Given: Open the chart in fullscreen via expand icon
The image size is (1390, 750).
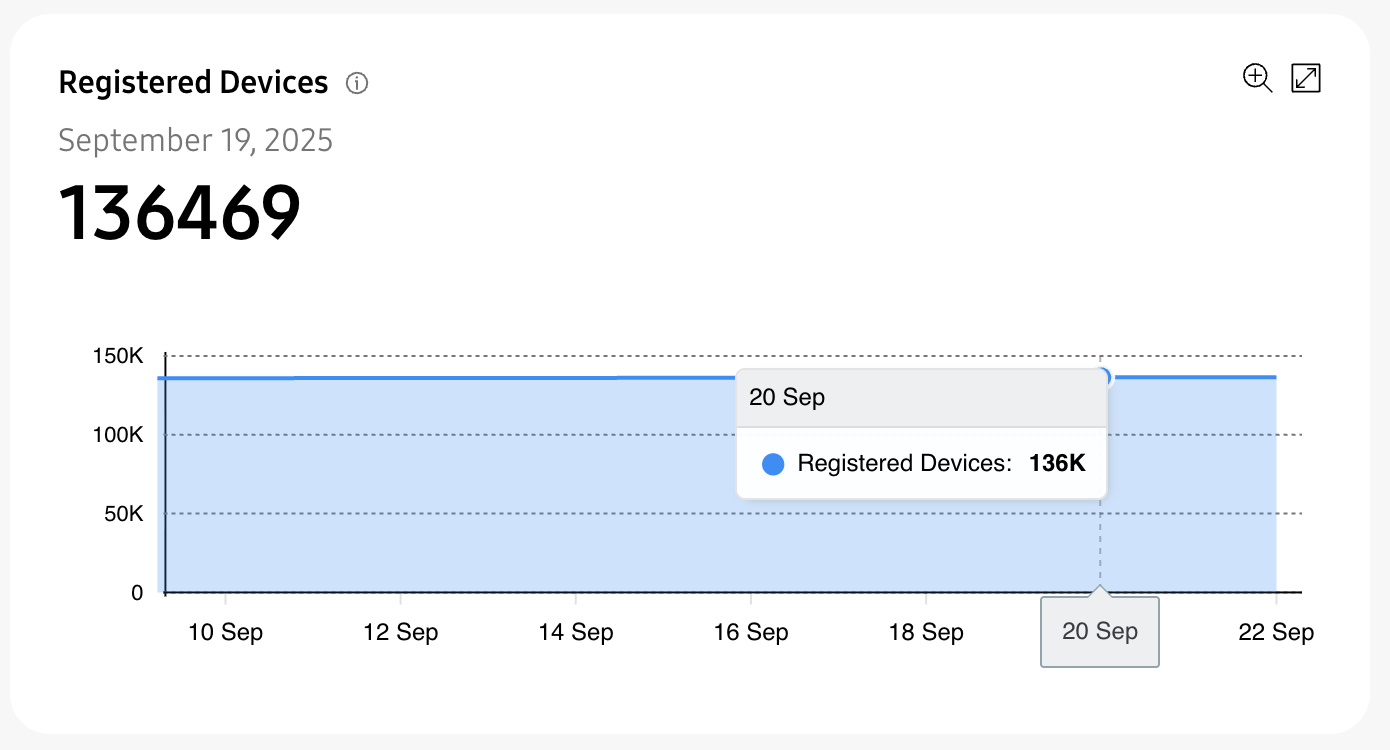Looking at the screenshot, I should coord(1306,78).
